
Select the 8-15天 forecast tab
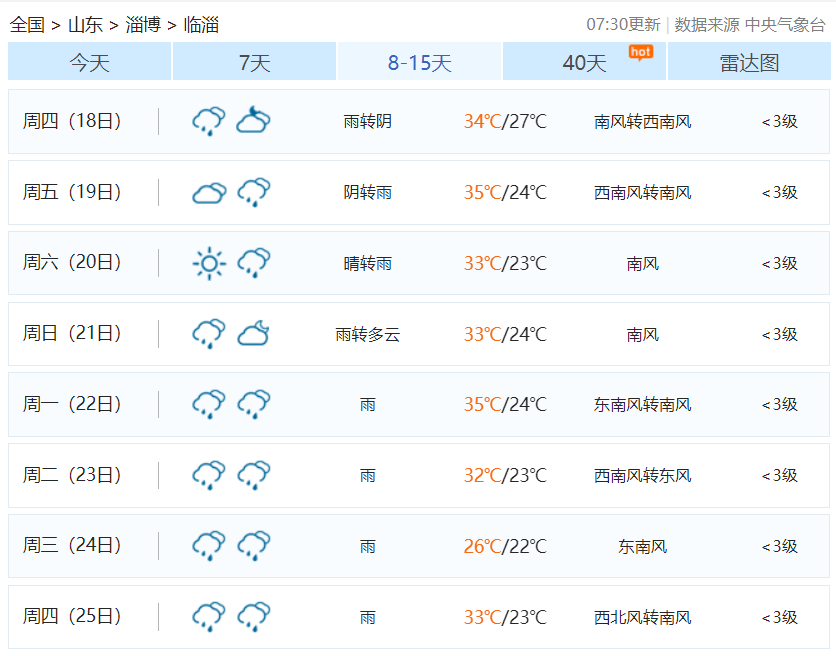point(420,62)
